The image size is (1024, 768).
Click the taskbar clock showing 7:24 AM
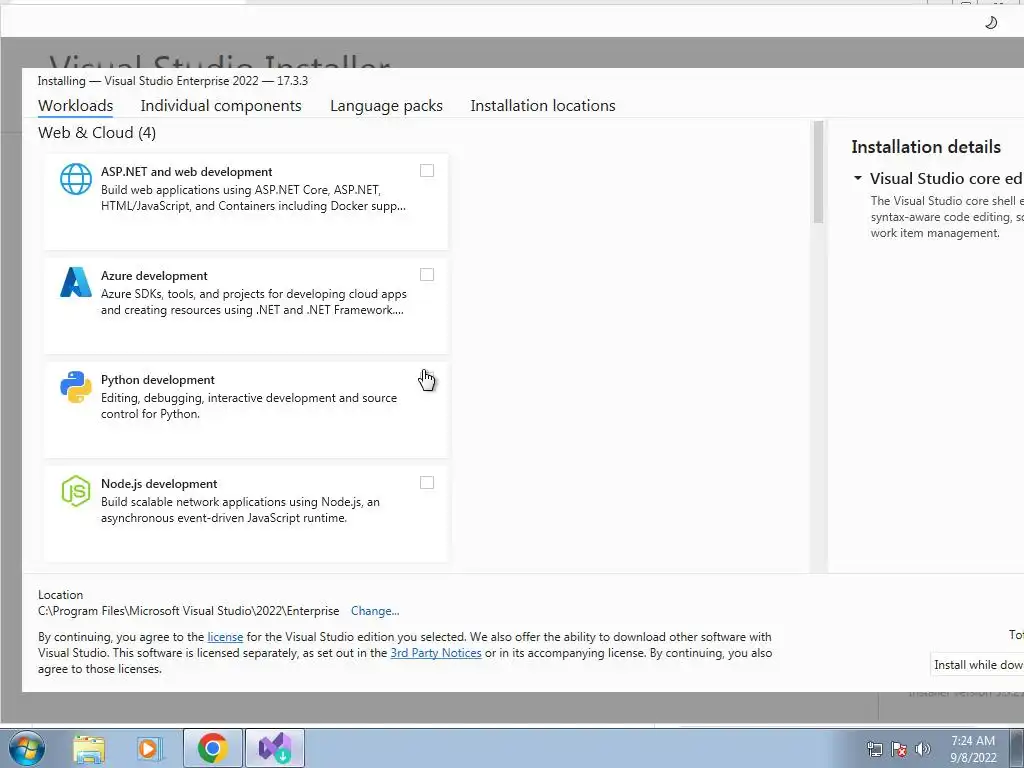coord(973,749)
